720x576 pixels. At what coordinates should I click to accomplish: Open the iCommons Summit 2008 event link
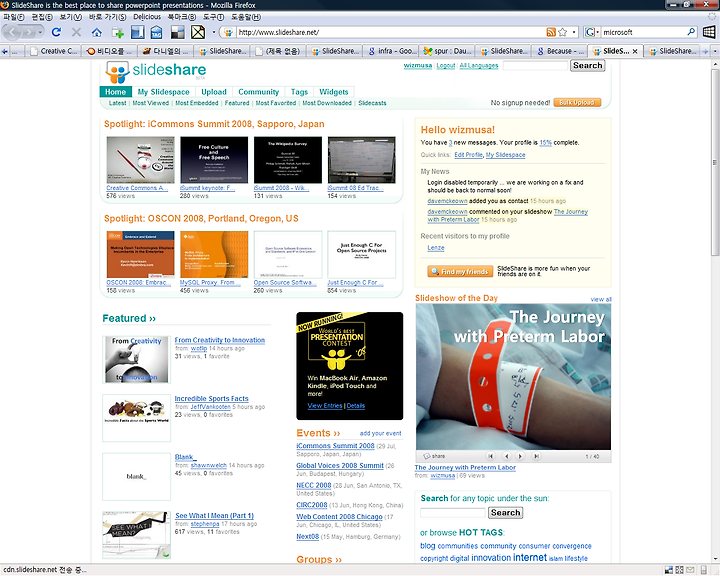(335, 446)
